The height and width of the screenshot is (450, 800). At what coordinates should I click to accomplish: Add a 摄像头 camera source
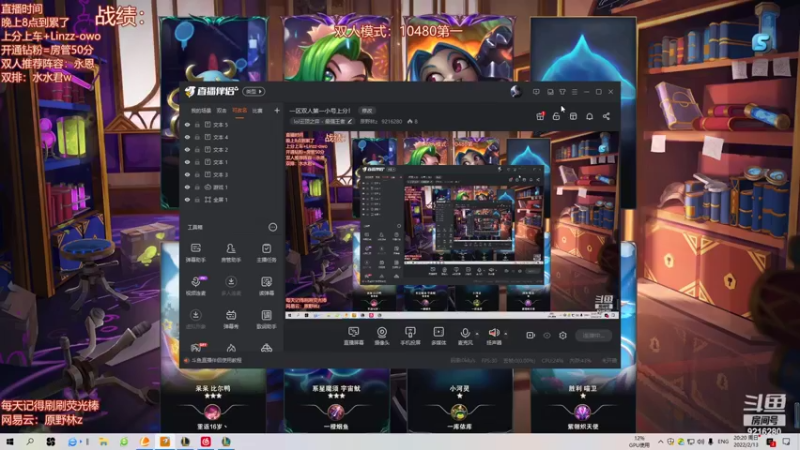[x=382, y=336]
